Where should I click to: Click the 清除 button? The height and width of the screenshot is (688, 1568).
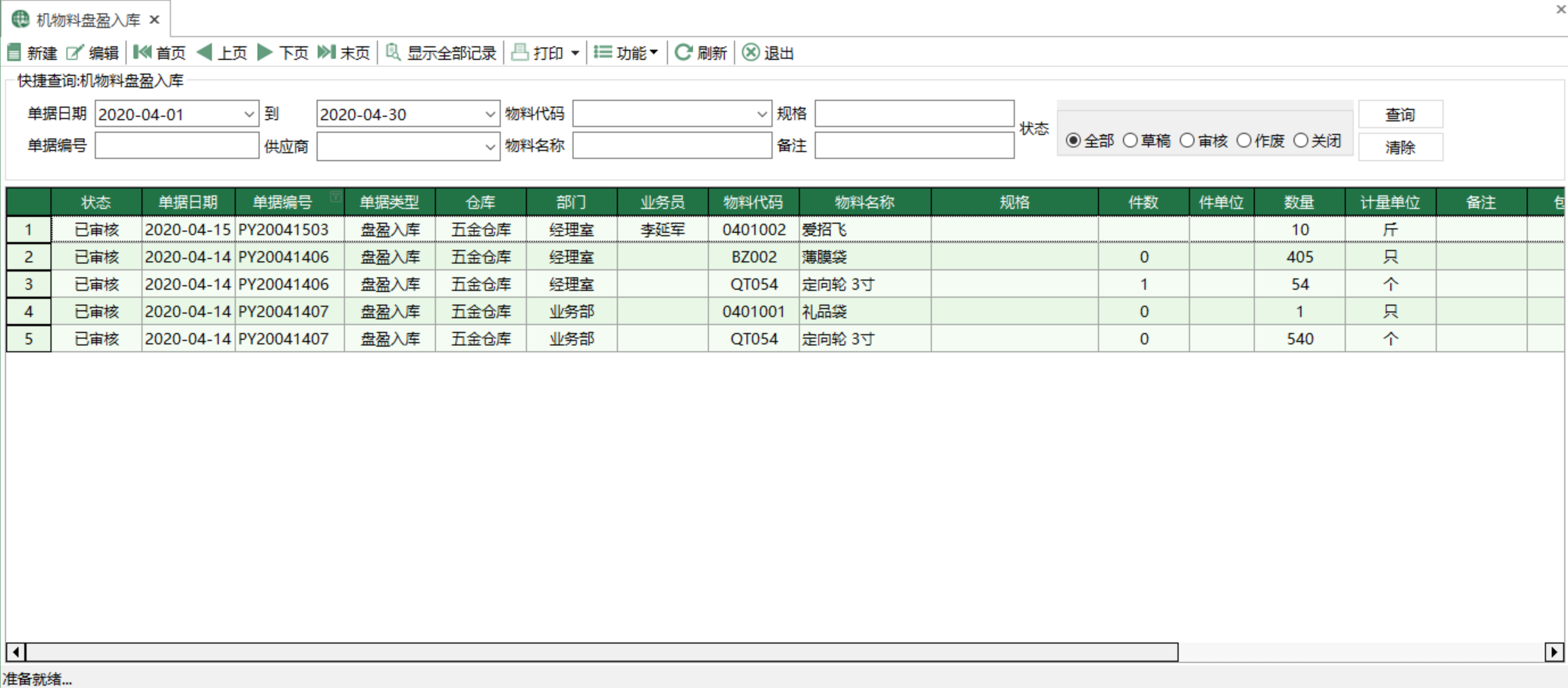(x=1400, y=147)
